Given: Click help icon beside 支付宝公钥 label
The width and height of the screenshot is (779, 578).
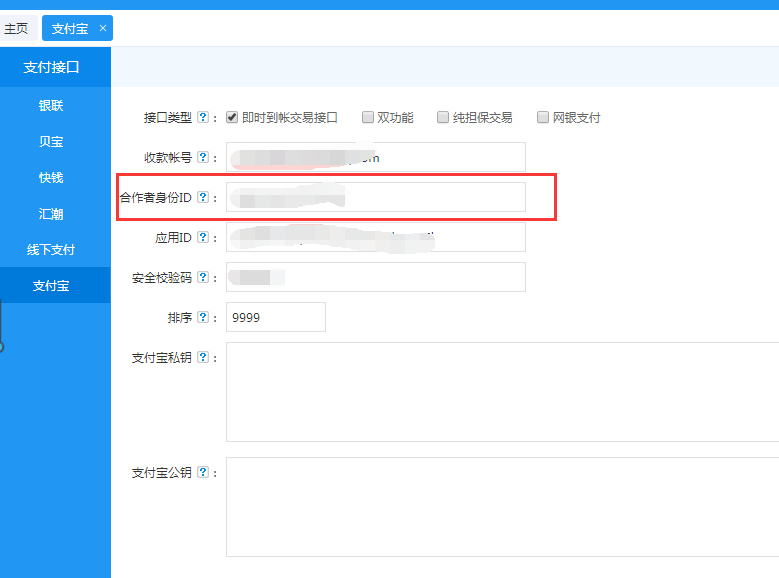Looking at the screenshot, I should tap(203, 472).
